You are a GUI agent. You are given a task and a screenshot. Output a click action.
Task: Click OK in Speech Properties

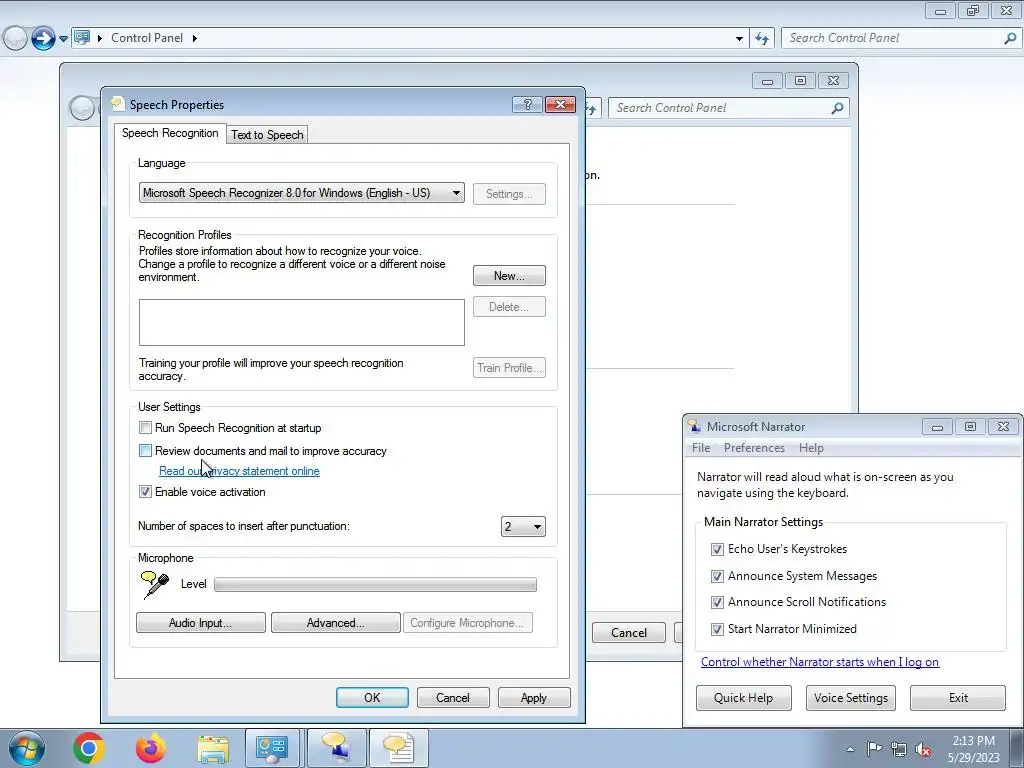pyautogui.click(x=372, y=697)
